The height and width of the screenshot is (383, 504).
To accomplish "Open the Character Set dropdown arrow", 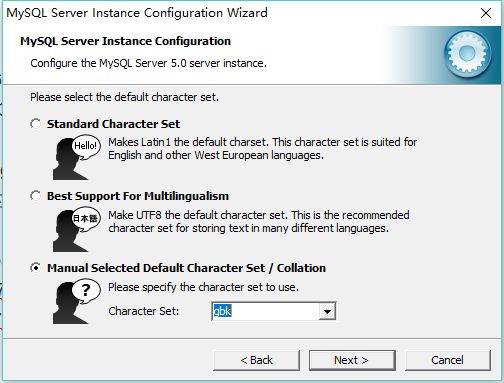I will pos(327,311).
